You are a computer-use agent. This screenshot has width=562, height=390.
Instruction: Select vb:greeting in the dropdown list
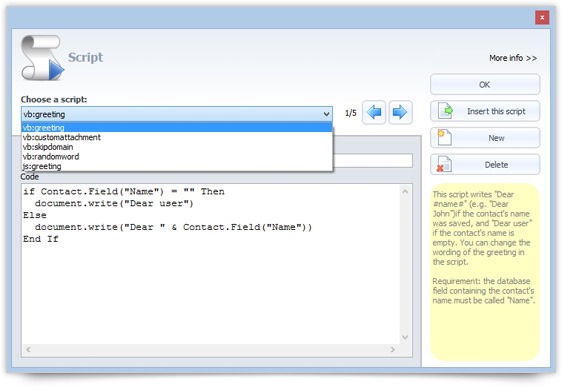177,127
